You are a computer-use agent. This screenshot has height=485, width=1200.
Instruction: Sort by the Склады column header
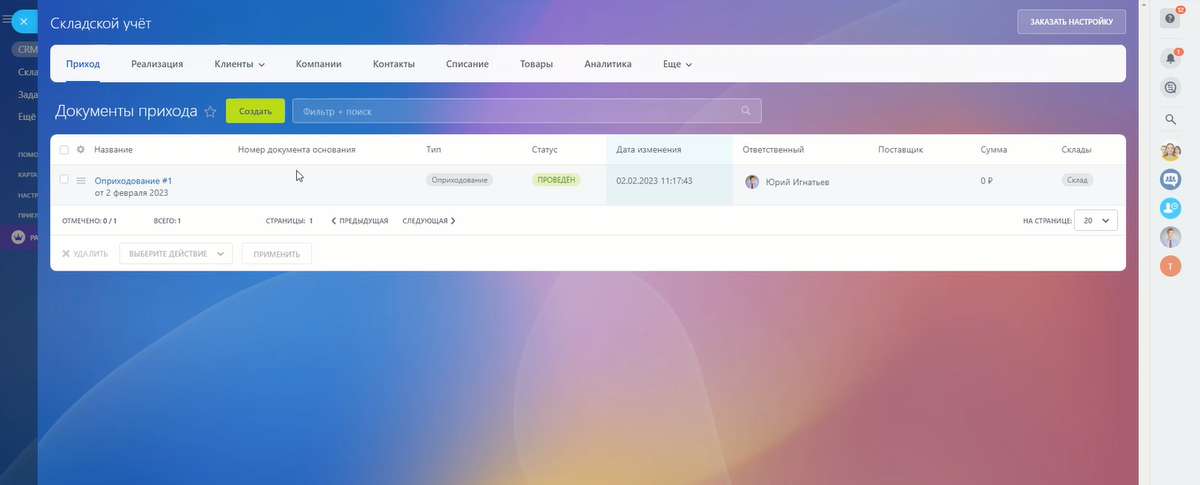1076,150
